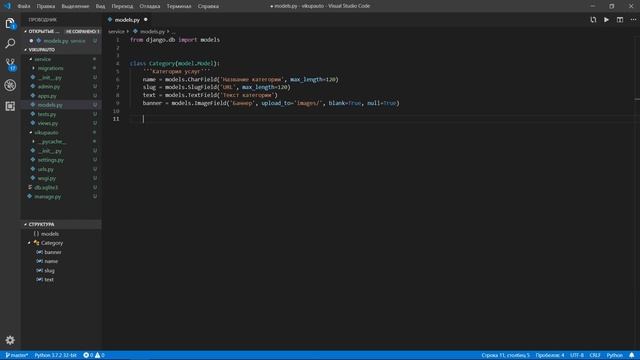The image size is (640, 360).
Task: Open models.py in the open editors list
Action: (61, 41)
